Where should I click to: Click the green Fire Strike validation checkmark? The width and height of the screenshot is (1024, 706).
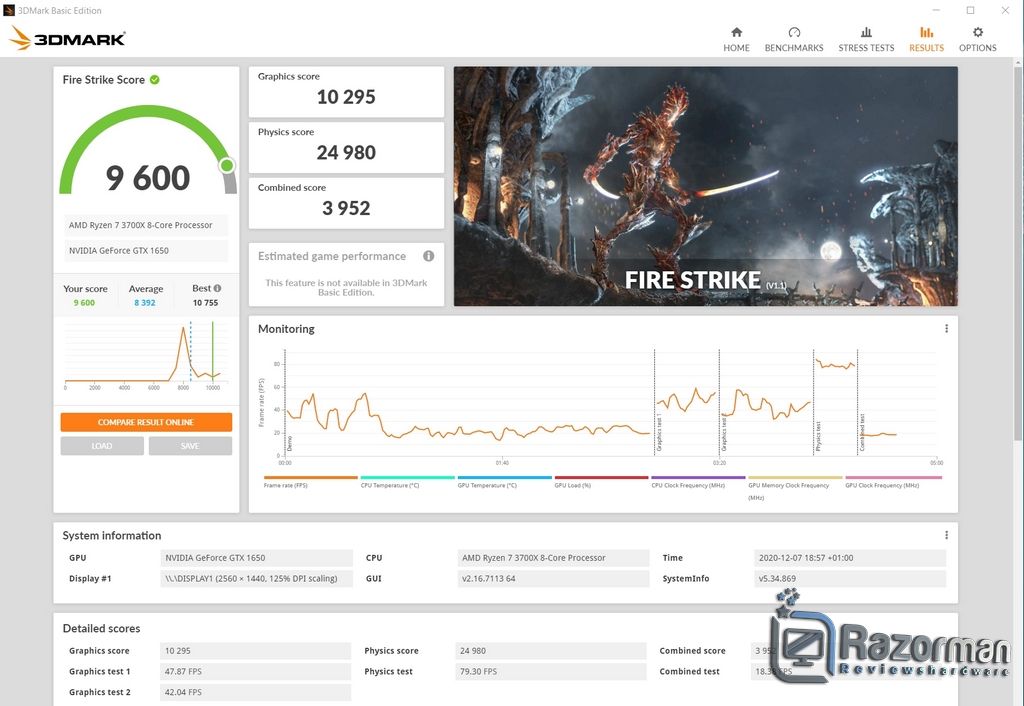155,80
